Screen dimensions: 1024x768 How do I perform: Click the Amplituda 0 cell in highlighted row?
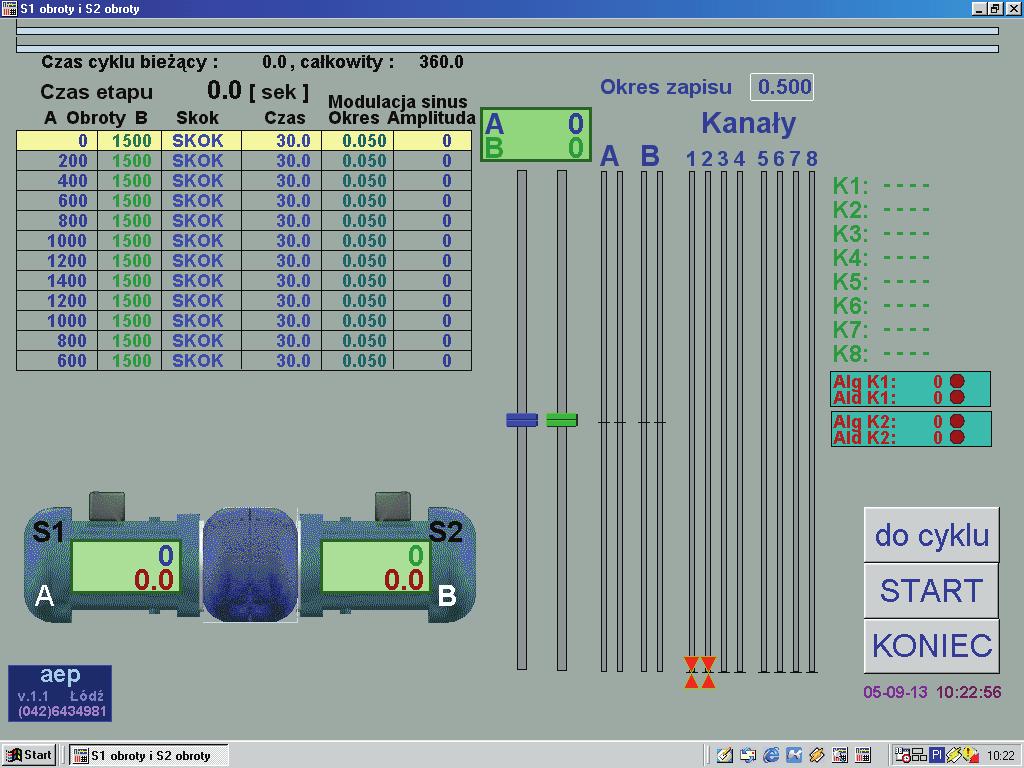432,140
